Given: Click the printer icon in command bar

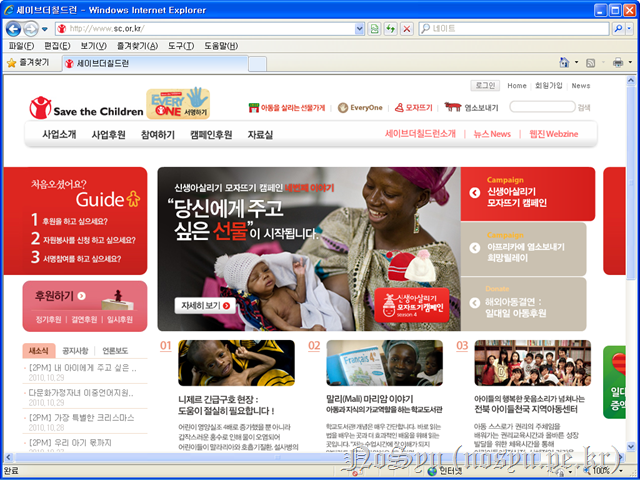Looking at the screenshot, I should (617, 63).
